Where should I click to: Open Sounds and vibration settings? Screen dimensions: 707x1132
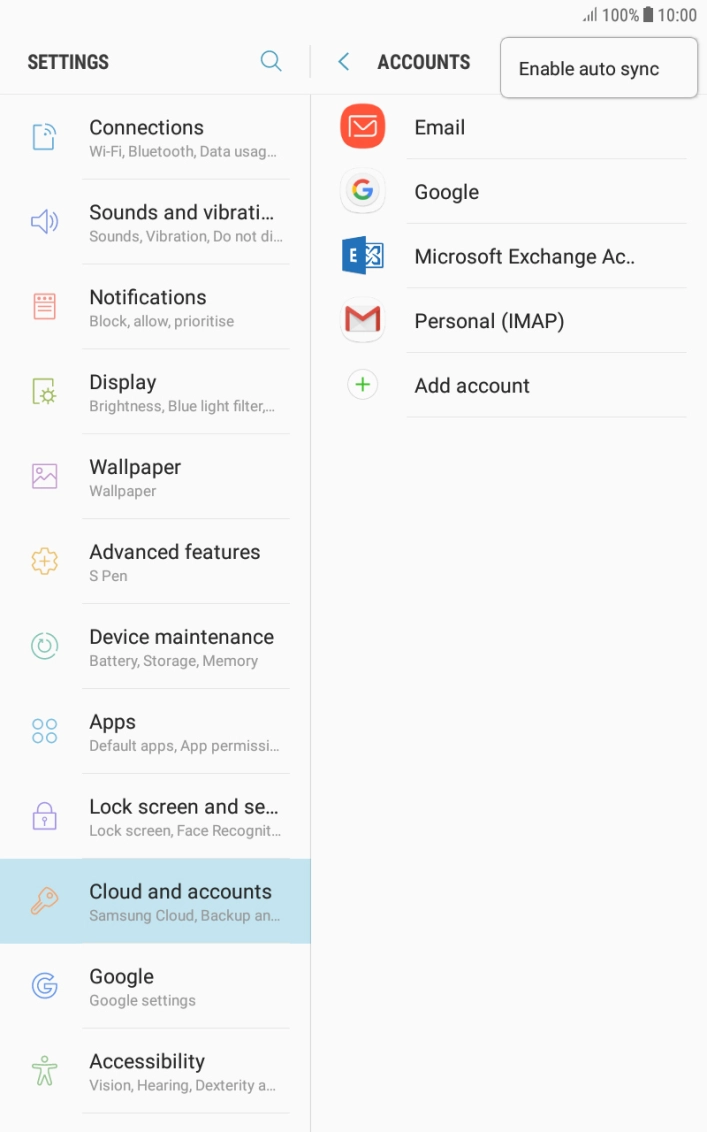[x=155, y=222]
